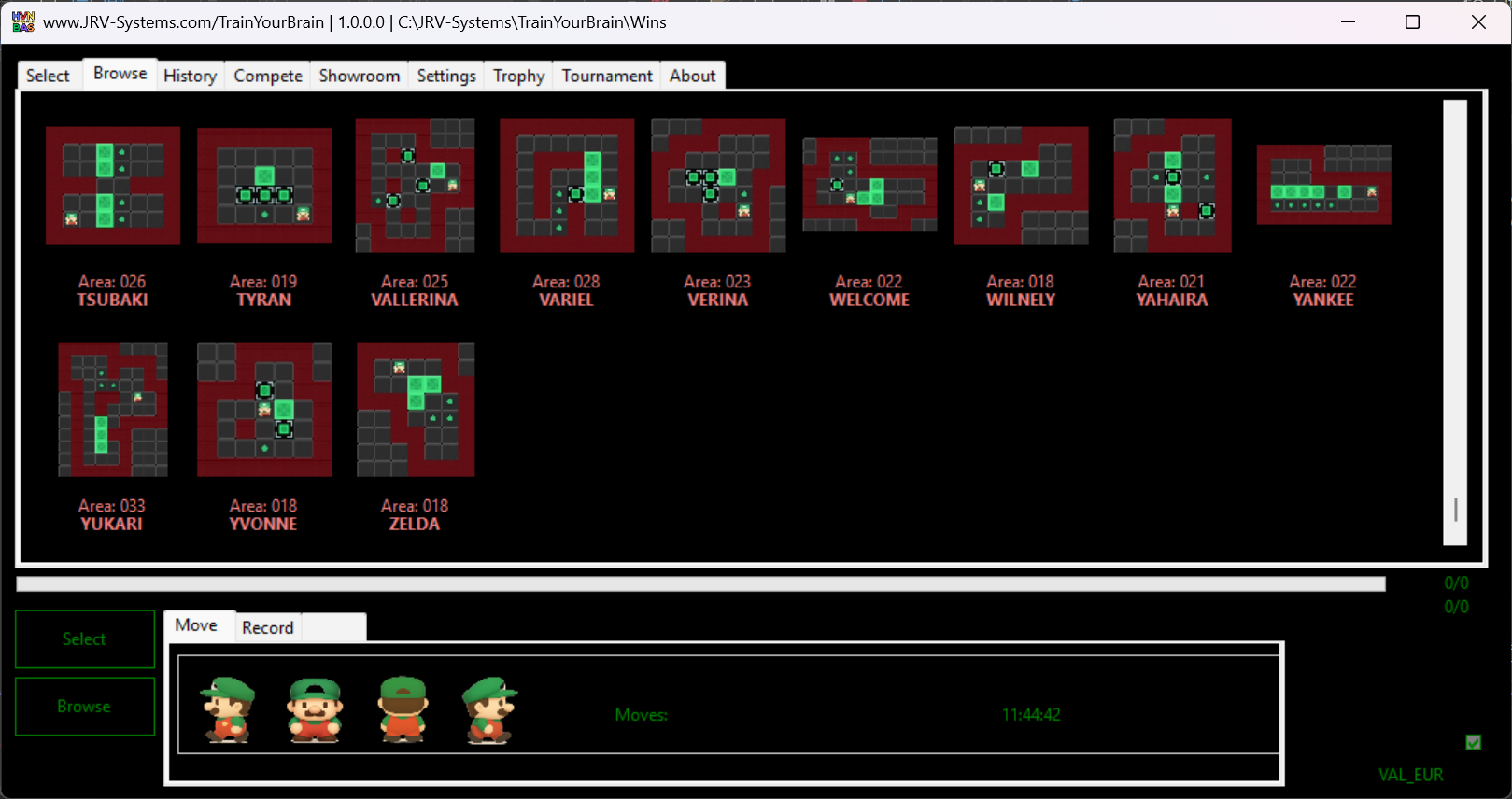The height and width of the screenshot is (799, 1512).
Task: Click the Moves: label
Action: pyautogui.click(x=641, y=715)
